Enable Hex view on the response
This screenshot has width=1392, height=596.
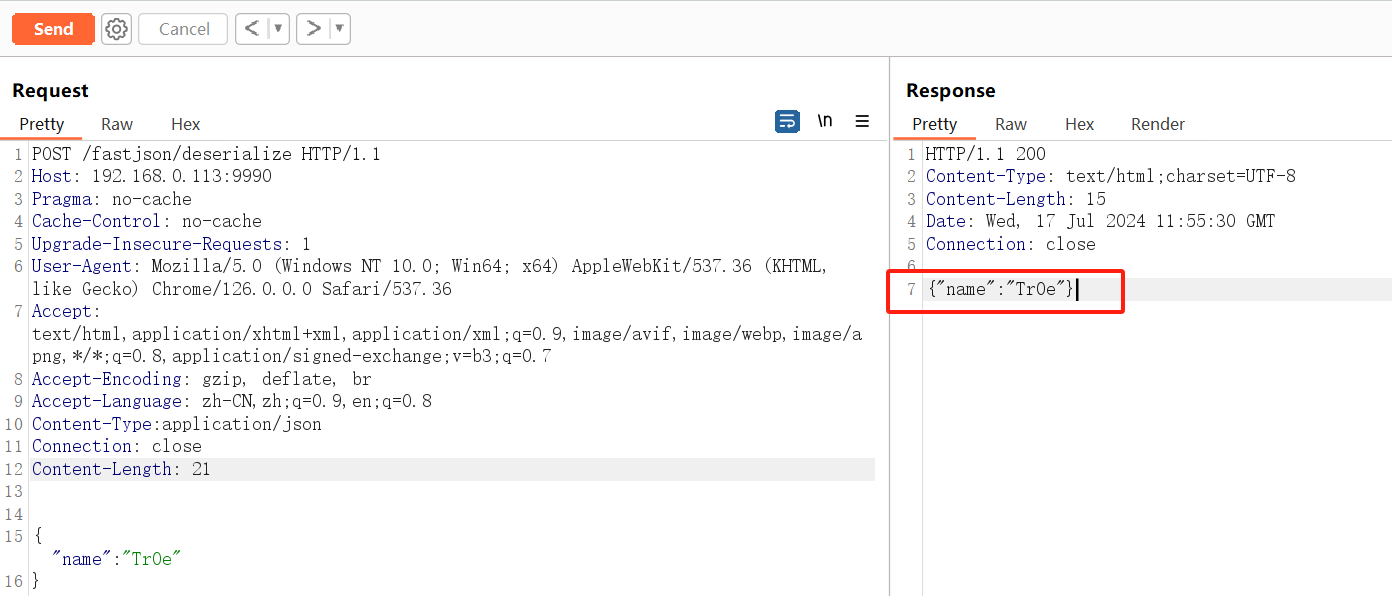[x=1079, y=124]
